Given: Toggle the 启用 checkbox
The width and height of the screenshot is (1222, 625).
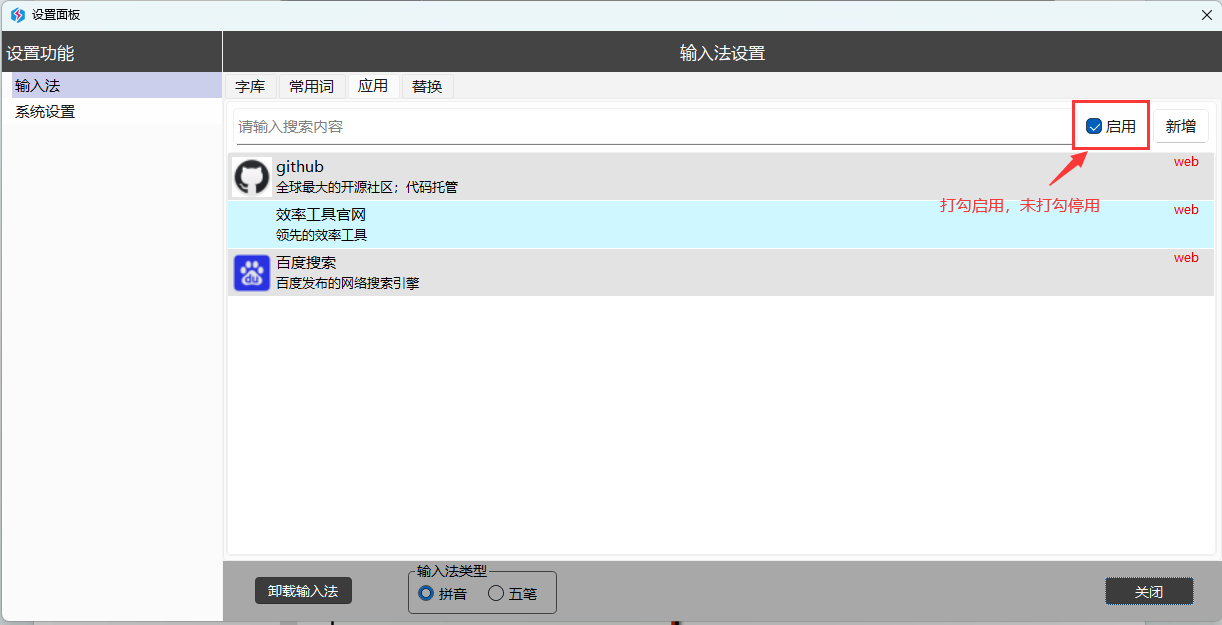Looking at the screenshot, I should pos(1094,127).
